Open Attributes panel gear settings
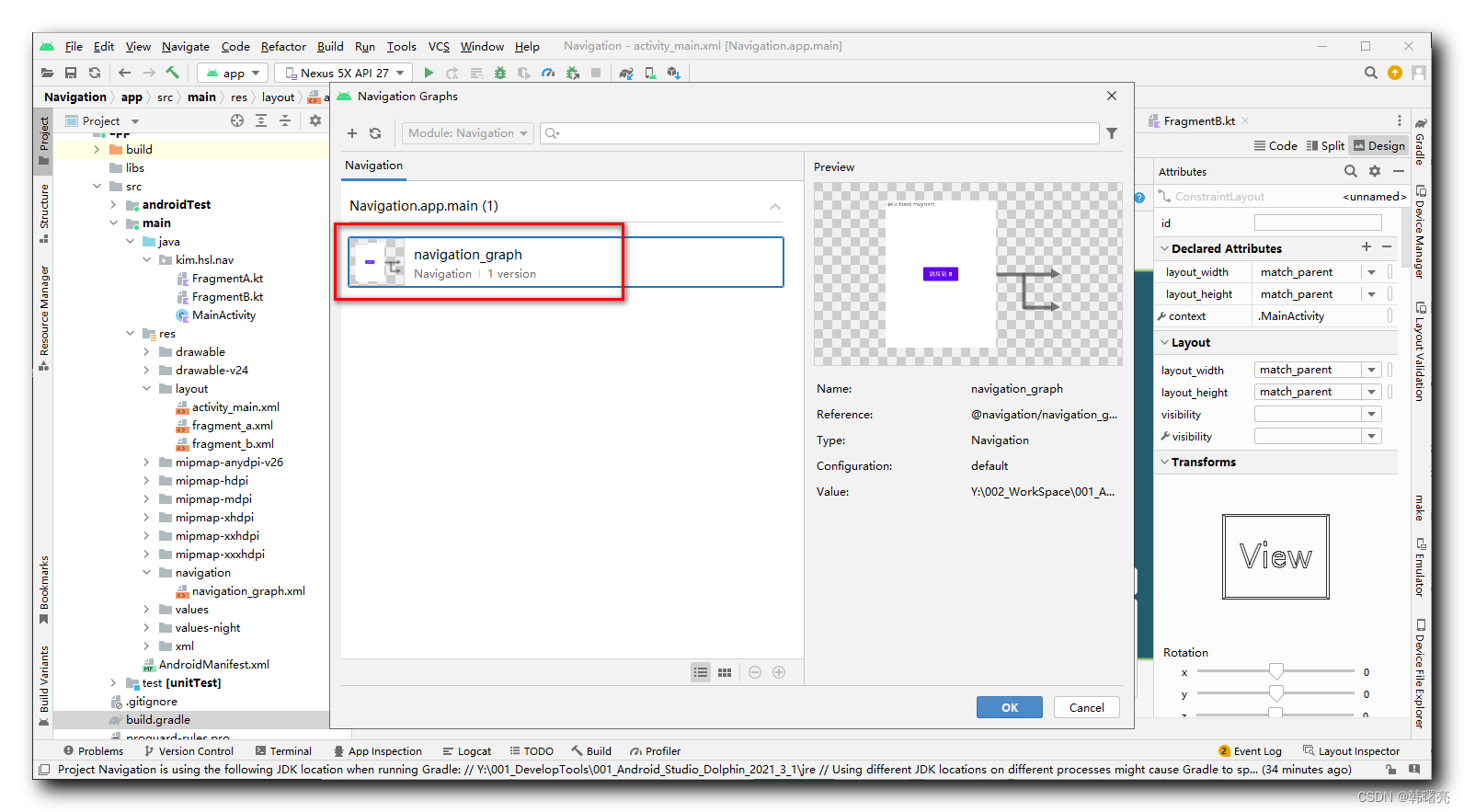The width and height of the screenshot is (1464, 812). 1375,171
